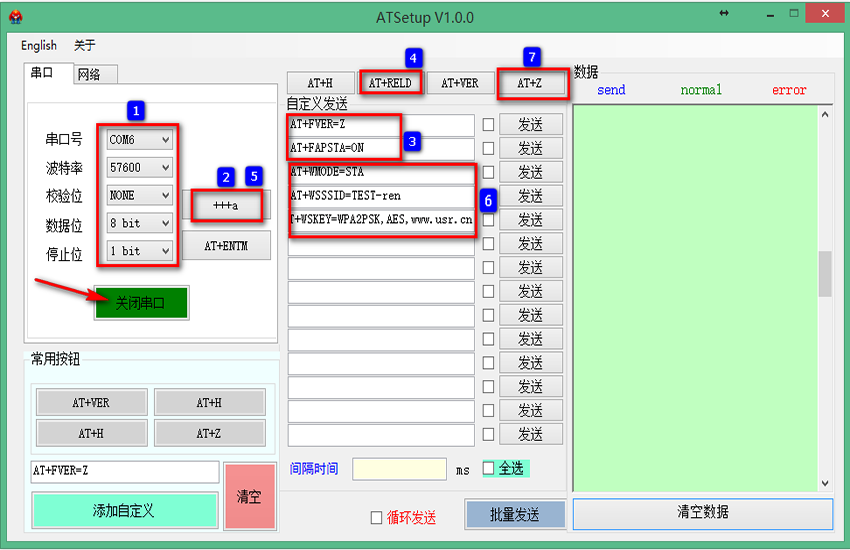Open the 校验位 NONE dropdown
The height and width of the screenshot is (550, 850).
click(x=139, y=196)
